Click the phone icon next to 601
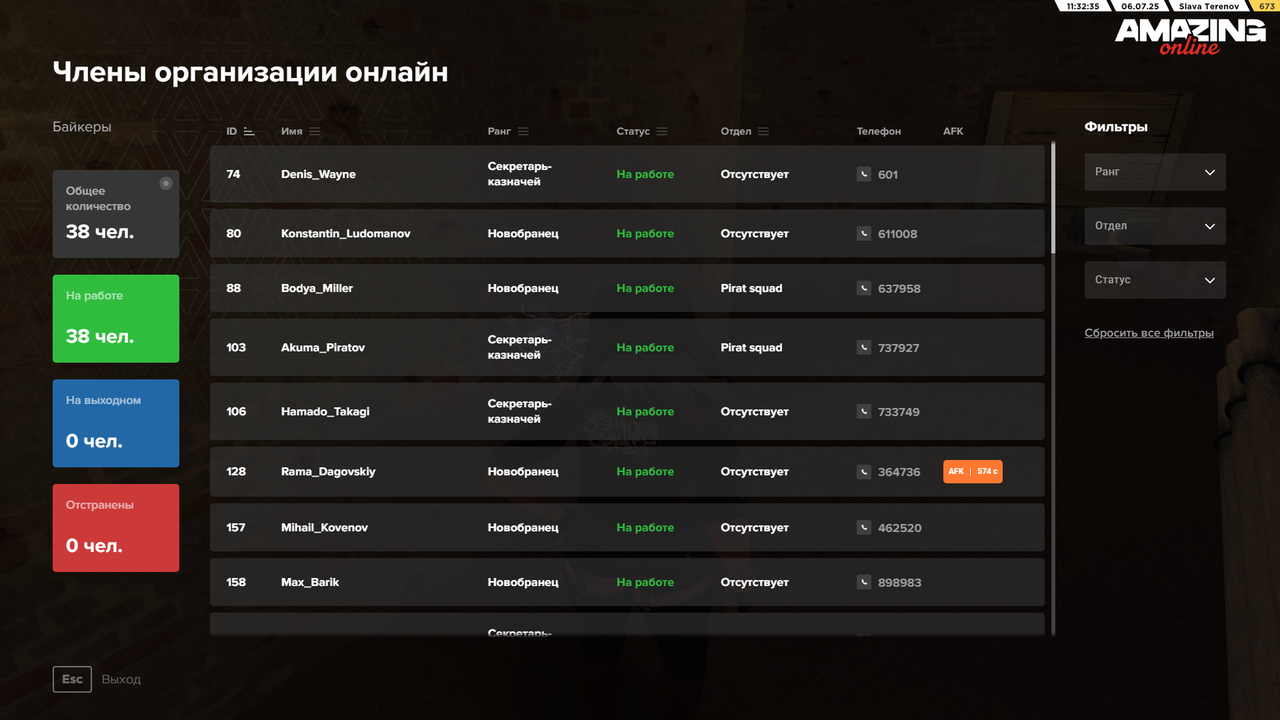This screenshot has height=720, width=1280. [x=862, y=174]
